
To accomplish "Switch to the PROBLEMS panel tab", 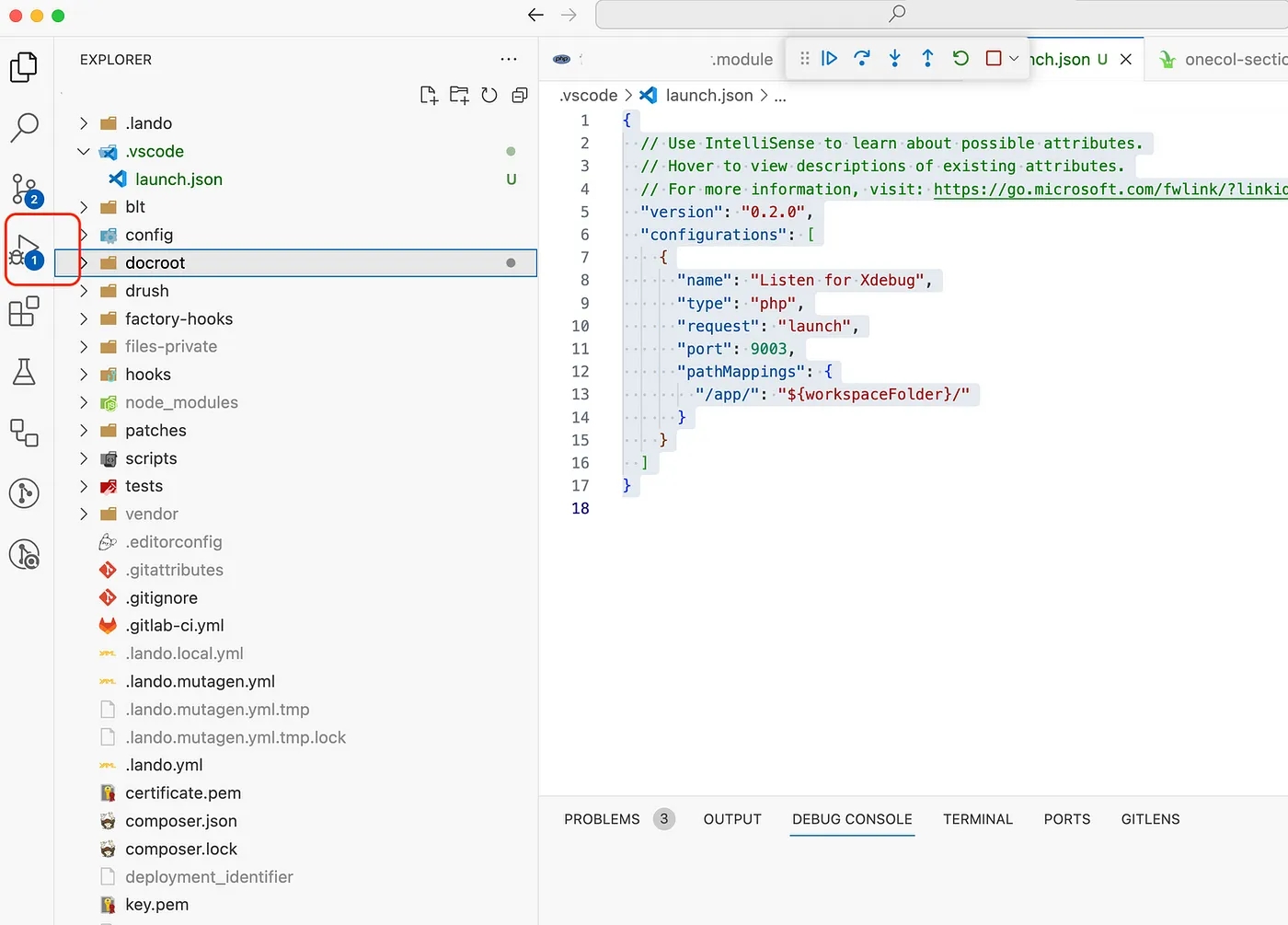I will [x=602, y=819].
